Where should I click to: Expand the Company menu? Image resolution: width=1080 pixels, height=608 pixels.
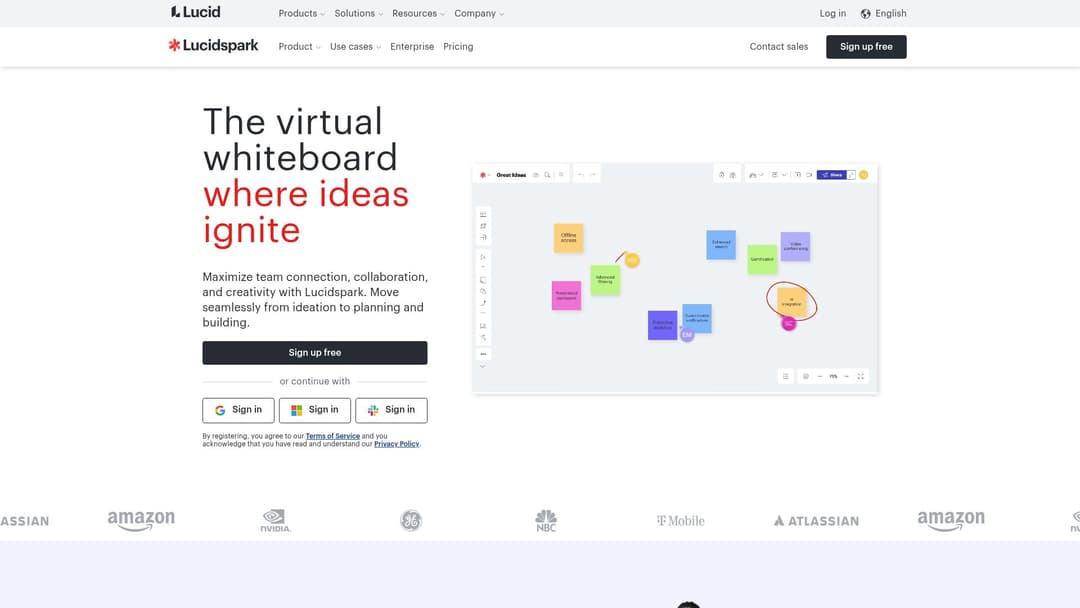(x=479, y=14)
